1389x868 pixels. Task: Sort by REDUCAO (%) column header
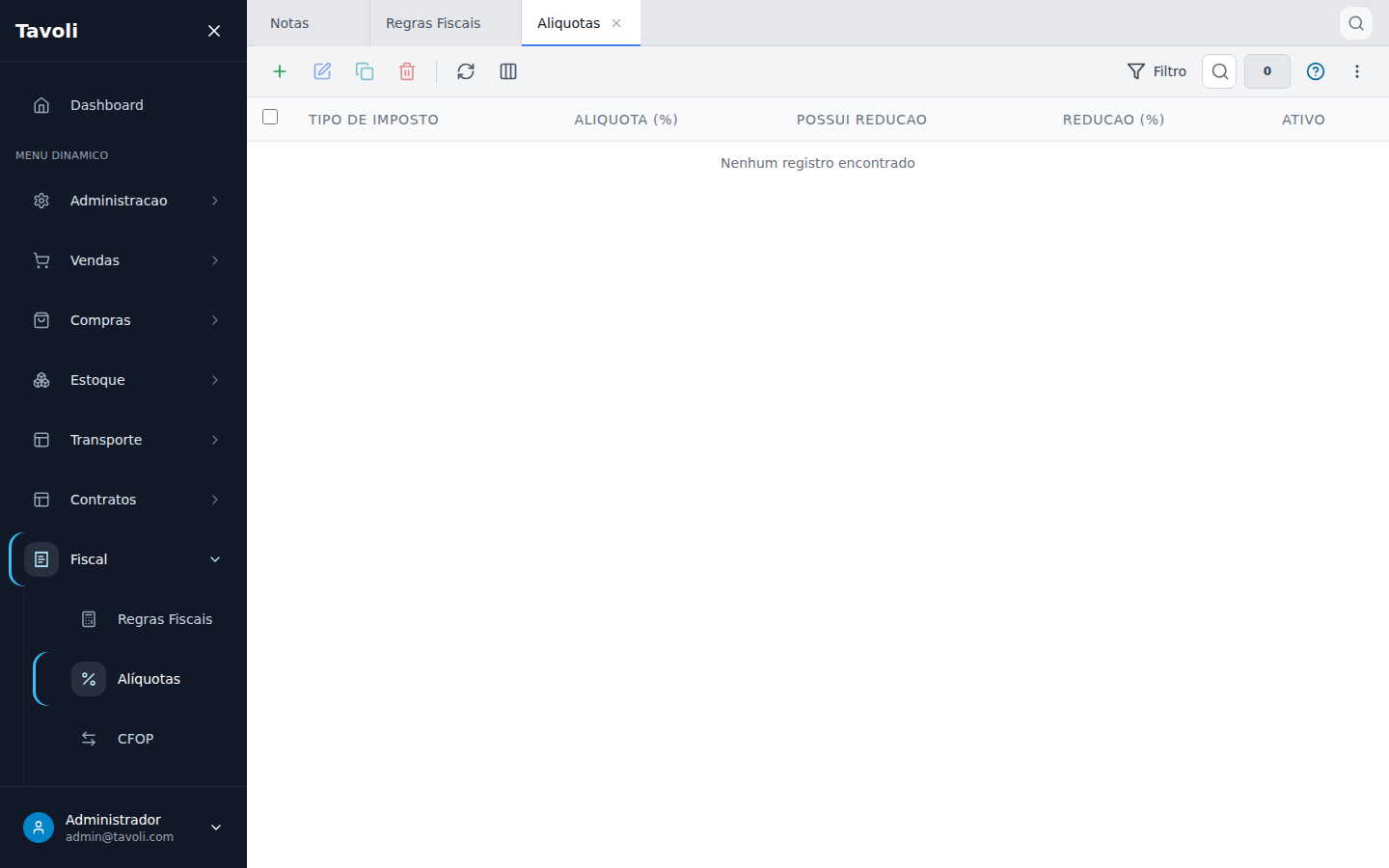coord(1113,120)
